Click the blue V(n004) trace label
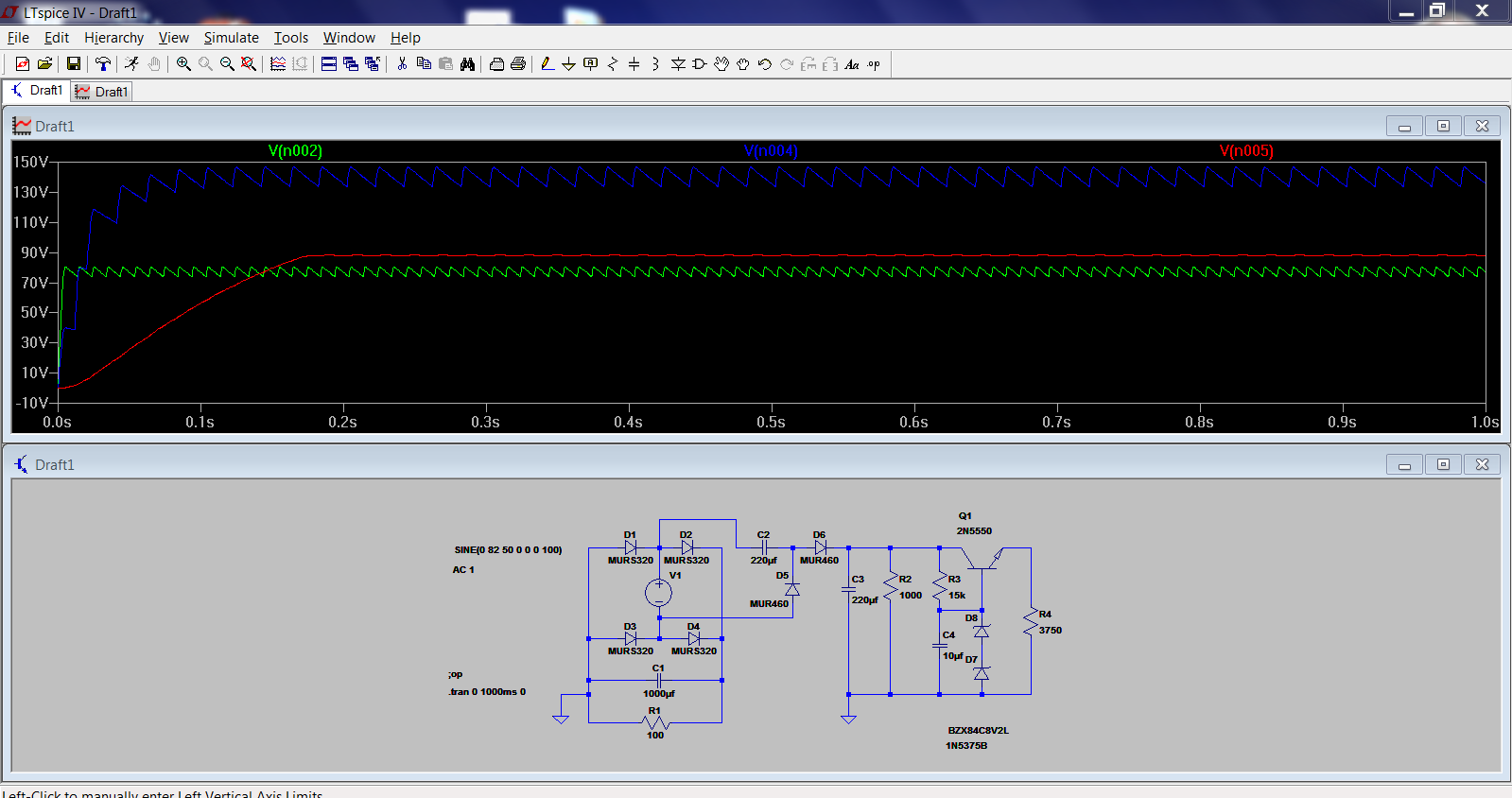 click(x=771, y=151)
